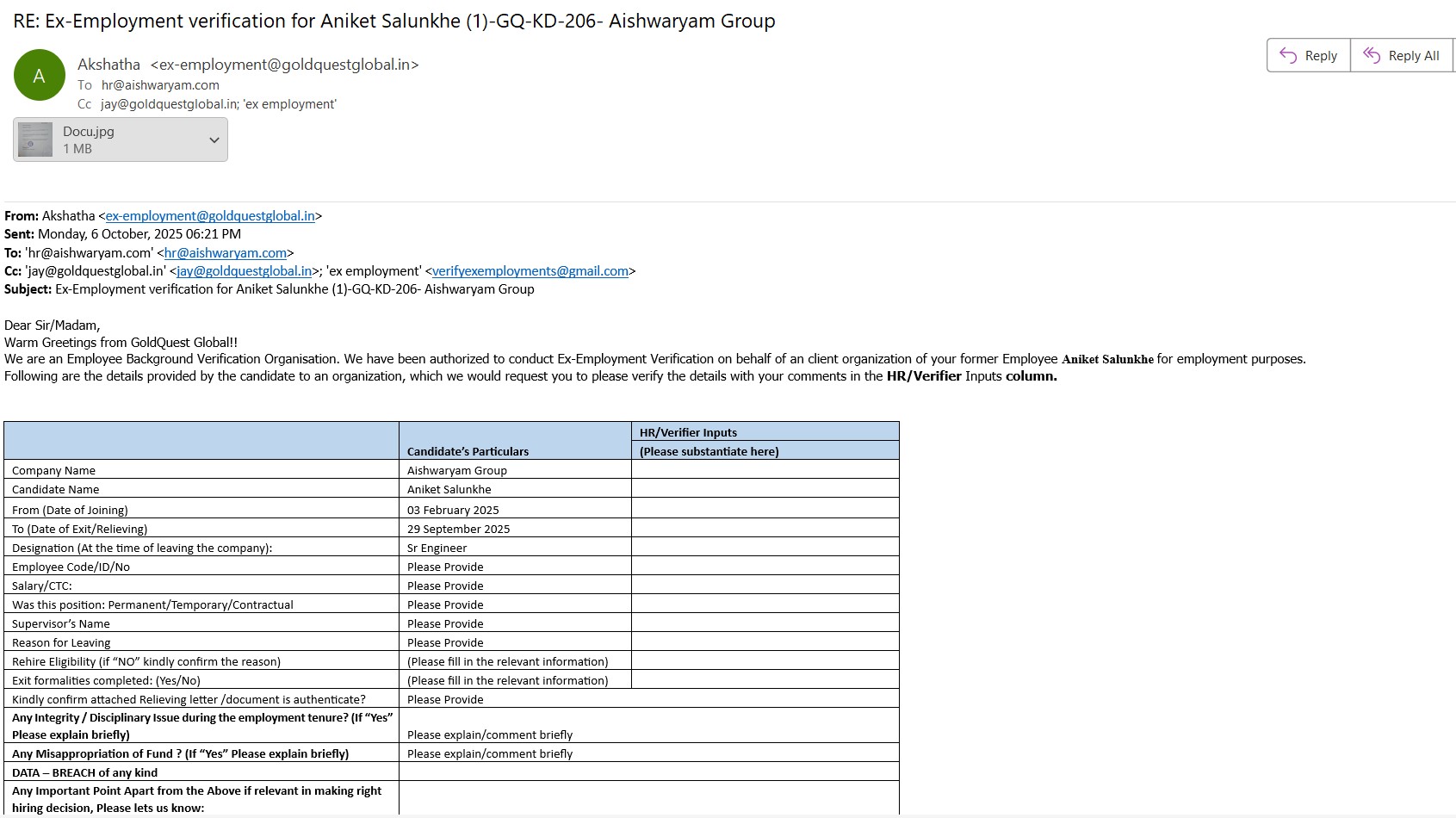Click 'Please Provide' in the Relieving letter row

coord(445,700)
